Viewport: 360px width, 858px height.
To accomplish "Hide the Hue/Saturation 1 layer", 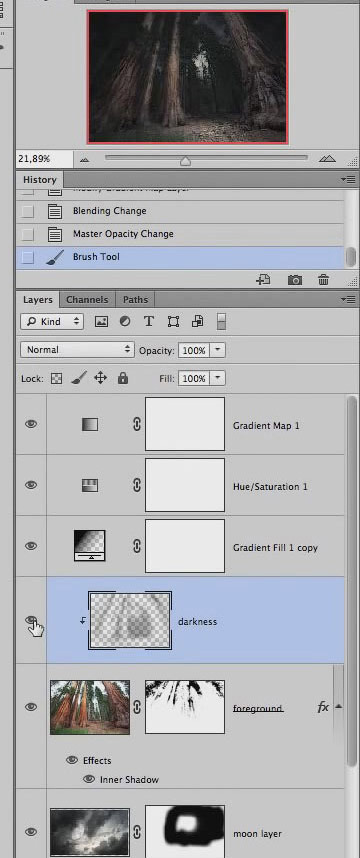I will pyautogui.click(x=31, y=485).
